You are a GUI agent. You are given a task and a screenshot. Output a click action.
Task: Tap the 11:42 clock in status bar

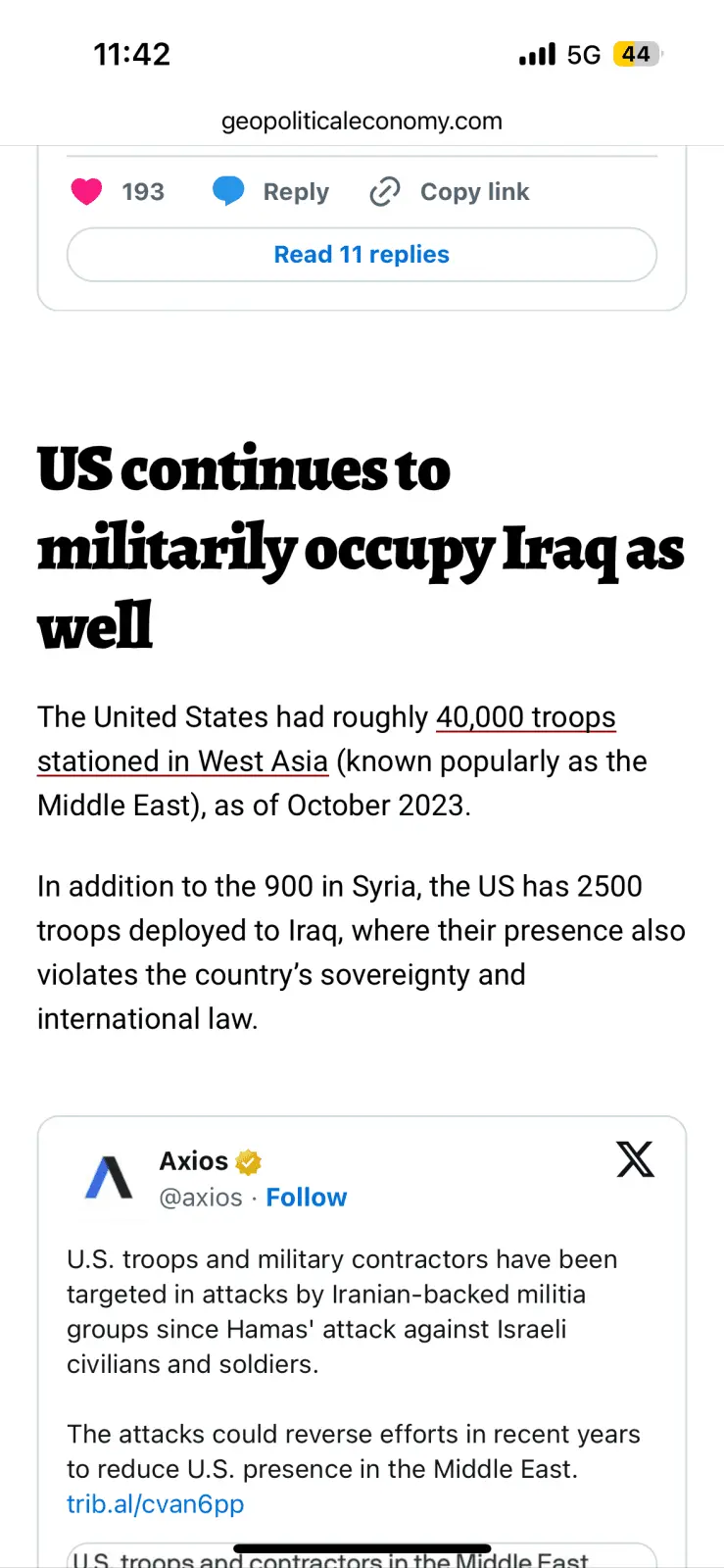point(132,54)
